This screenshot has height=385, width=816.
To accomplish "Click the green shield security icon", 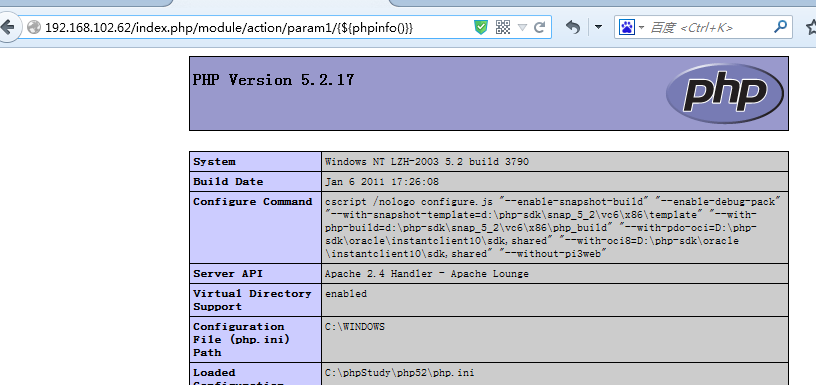I will pos(481,27).
